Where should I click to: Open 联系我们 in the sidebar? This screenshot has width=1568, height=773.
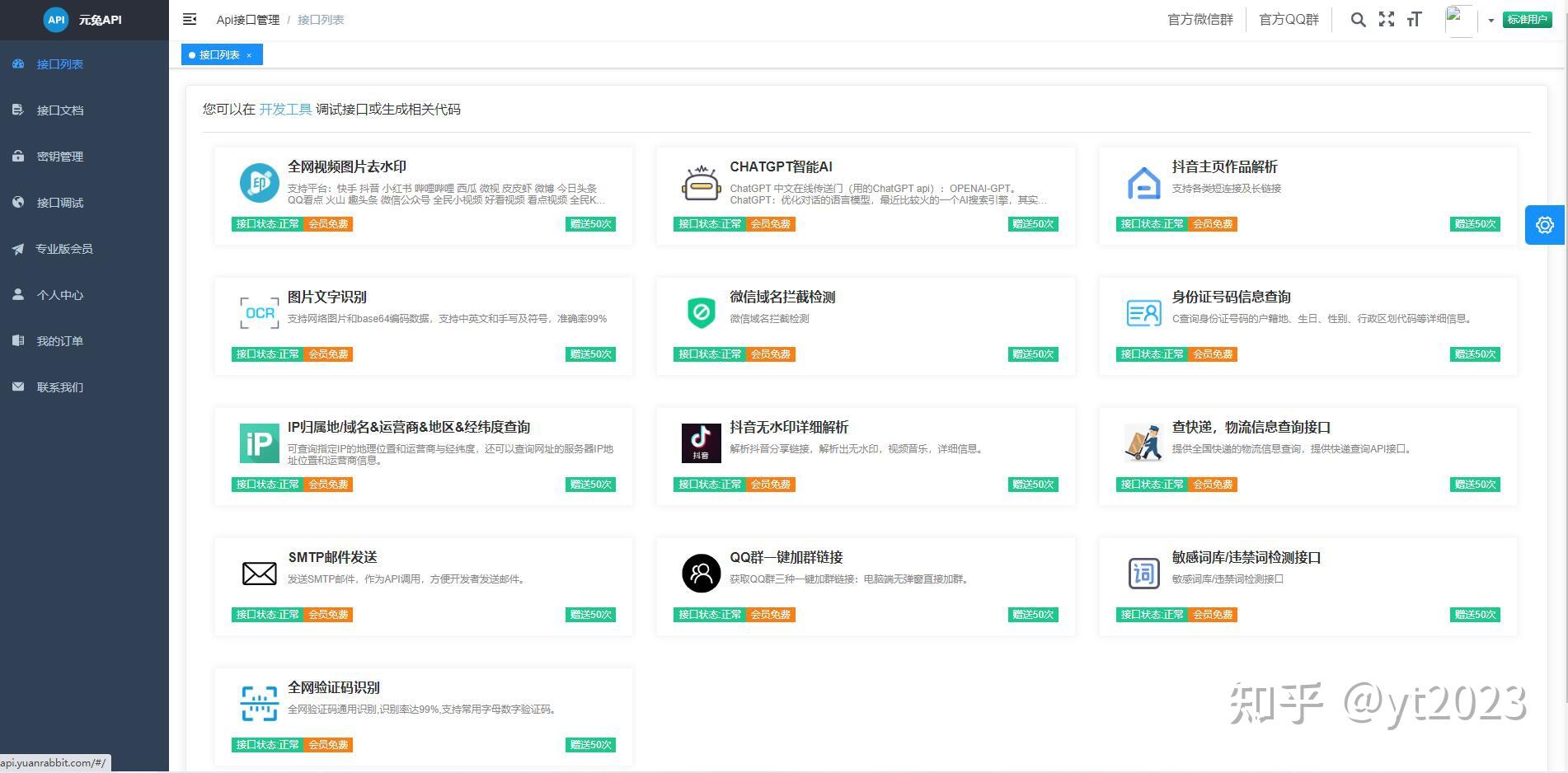tap(84, 387)
